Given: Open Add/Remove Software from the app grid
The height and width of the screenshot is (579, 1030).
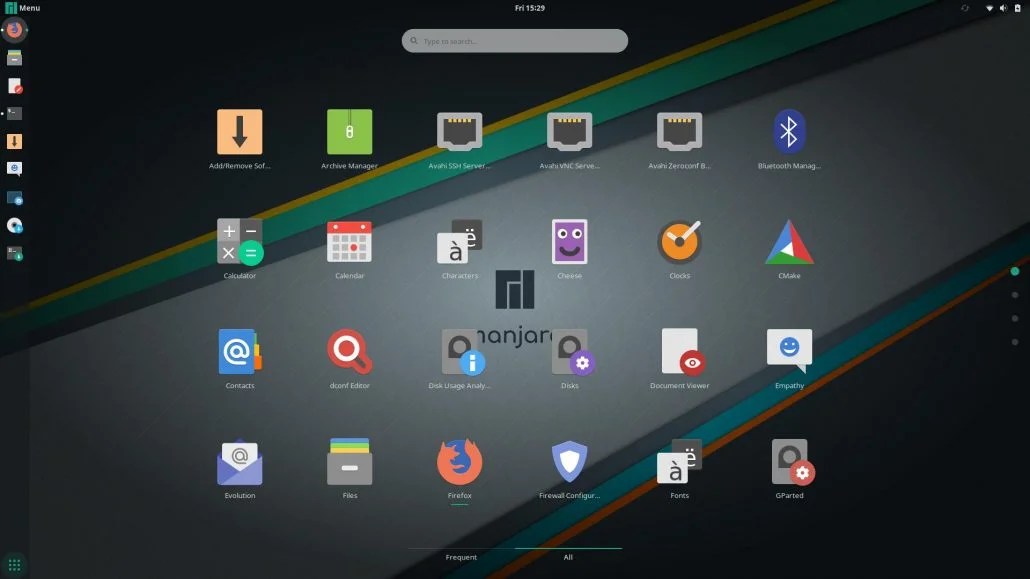Looking at the screenshot, I should point(240,139).
